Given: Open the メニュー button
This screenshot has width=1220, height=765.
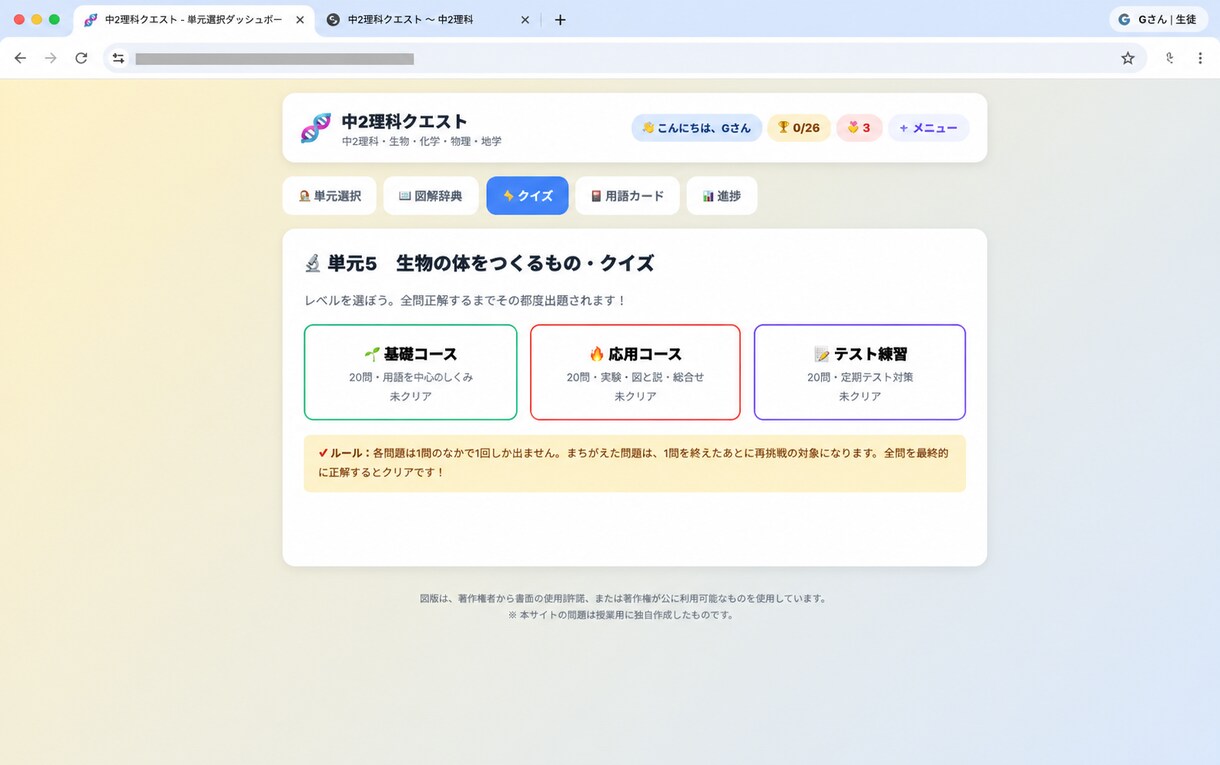Looking at the screenshot, I should 928,128.
